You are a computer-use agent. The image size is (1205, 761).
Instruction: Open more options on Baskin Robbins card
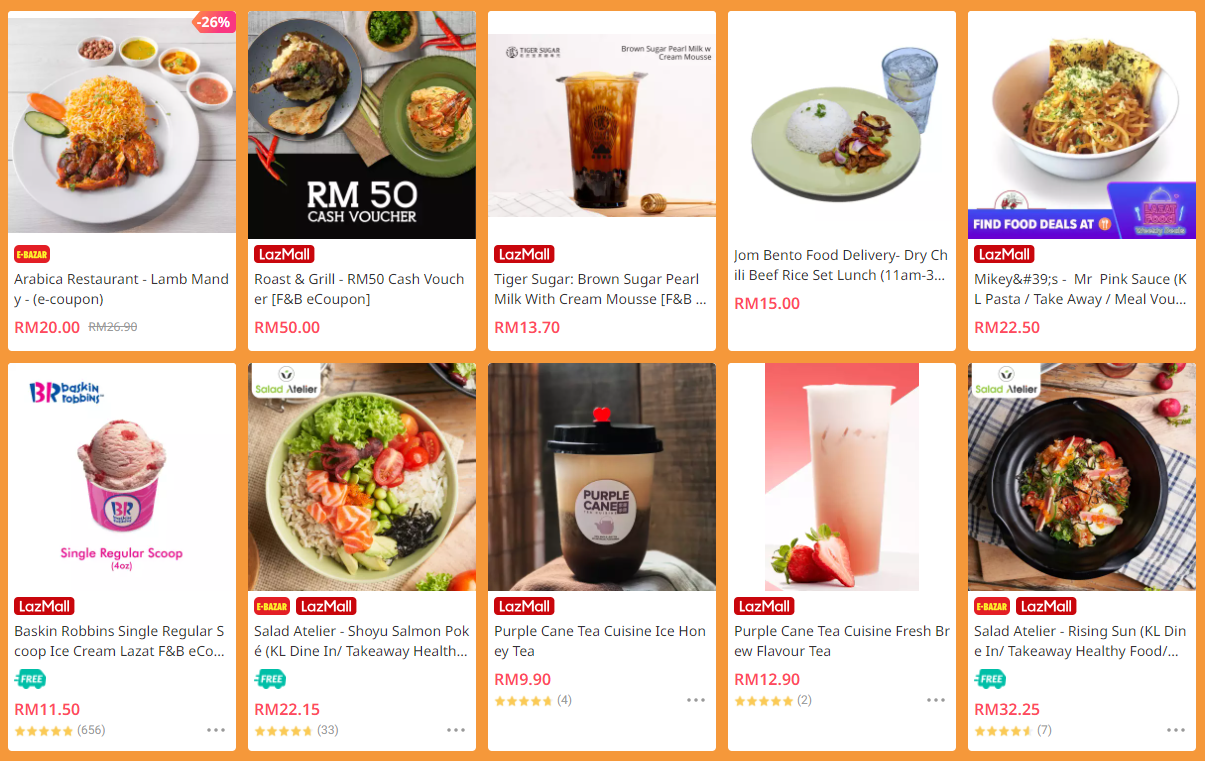pos(216,730)
